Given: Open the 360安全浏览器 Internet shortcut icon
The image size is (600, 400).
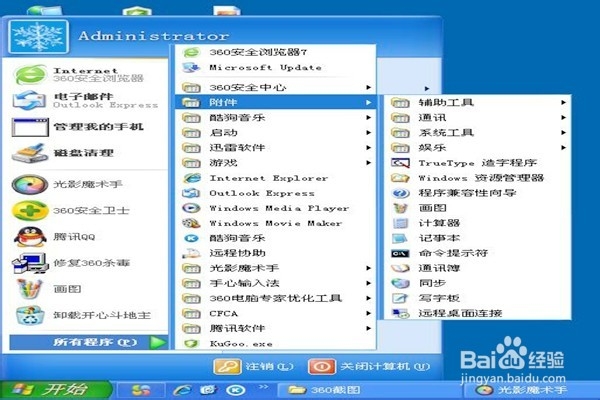Looking at the screenshot, I should coord(31,74).
